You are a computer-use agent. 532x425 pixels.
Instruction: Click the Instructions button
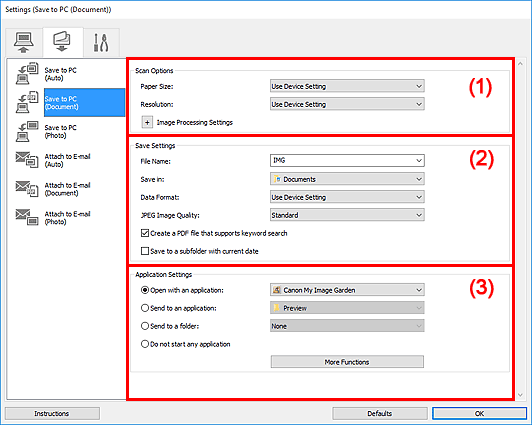coord(52,413)
